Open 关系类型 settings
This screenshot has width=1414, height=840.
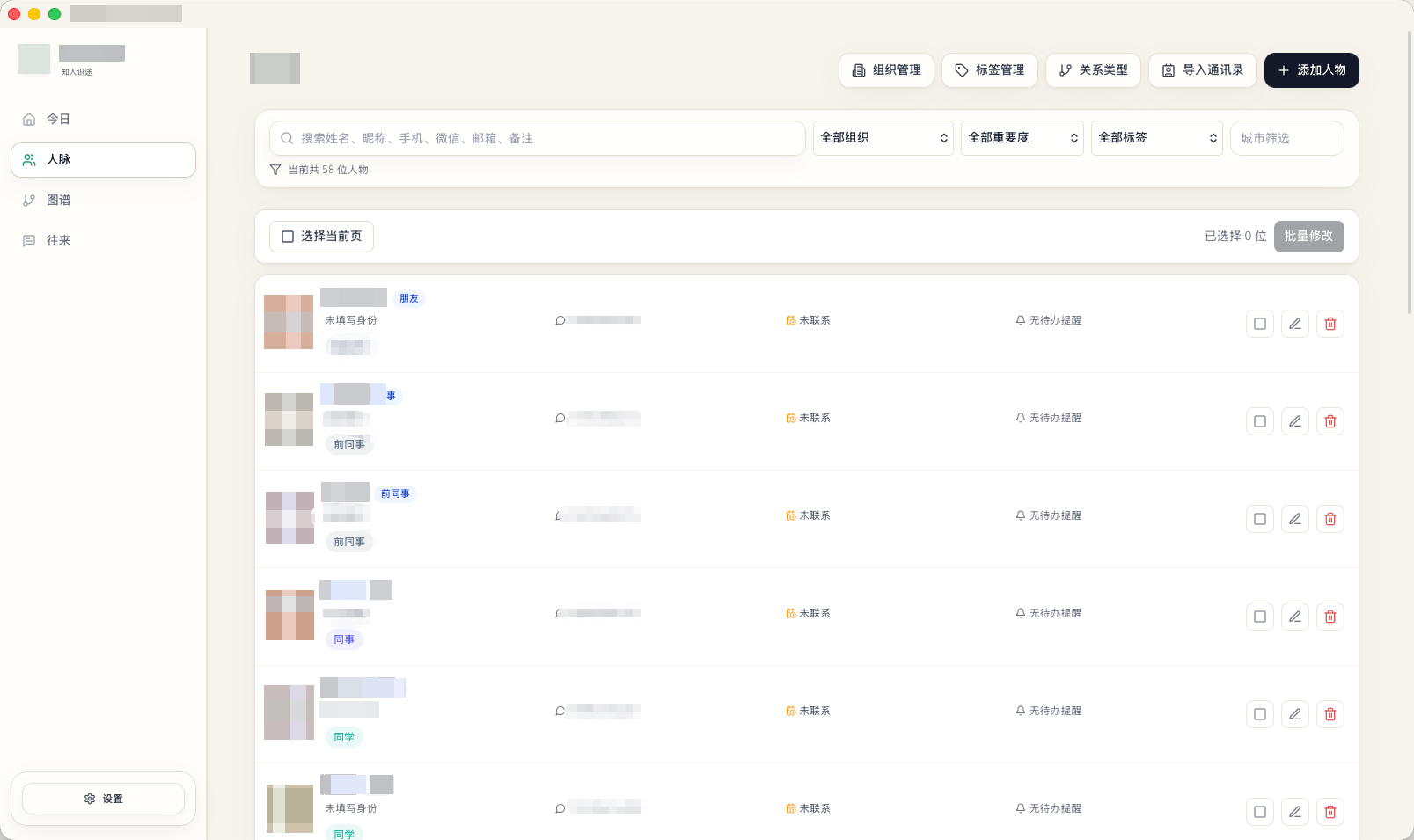tap(1093, 70)
